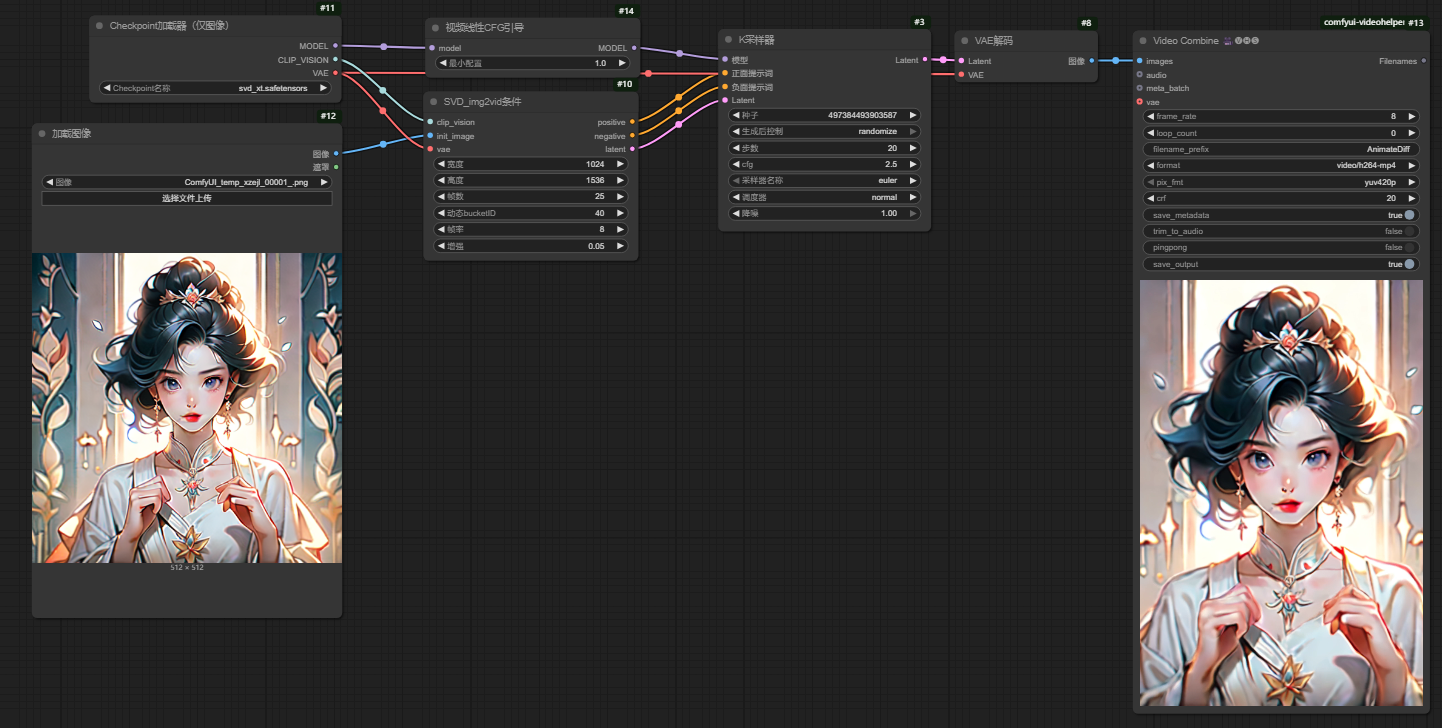Click the 选择文件上传 upload button

click(x=186, y=199)
